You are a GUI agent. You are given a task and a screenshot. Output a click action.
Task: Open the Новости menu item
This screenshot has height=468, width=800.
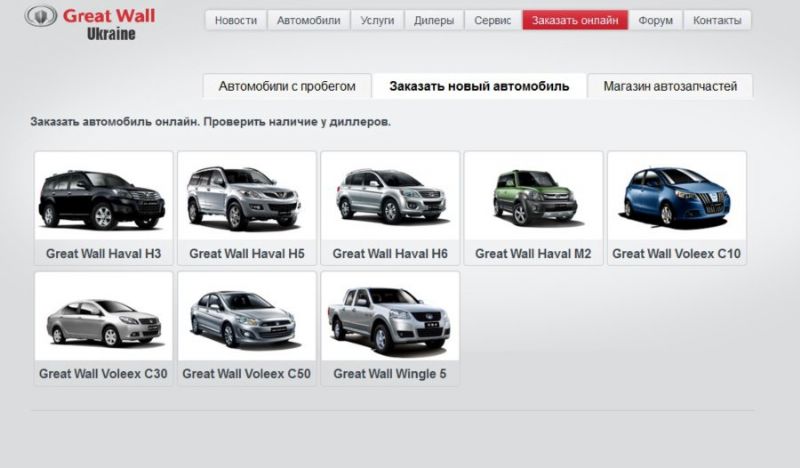click(x=236, y=20)
